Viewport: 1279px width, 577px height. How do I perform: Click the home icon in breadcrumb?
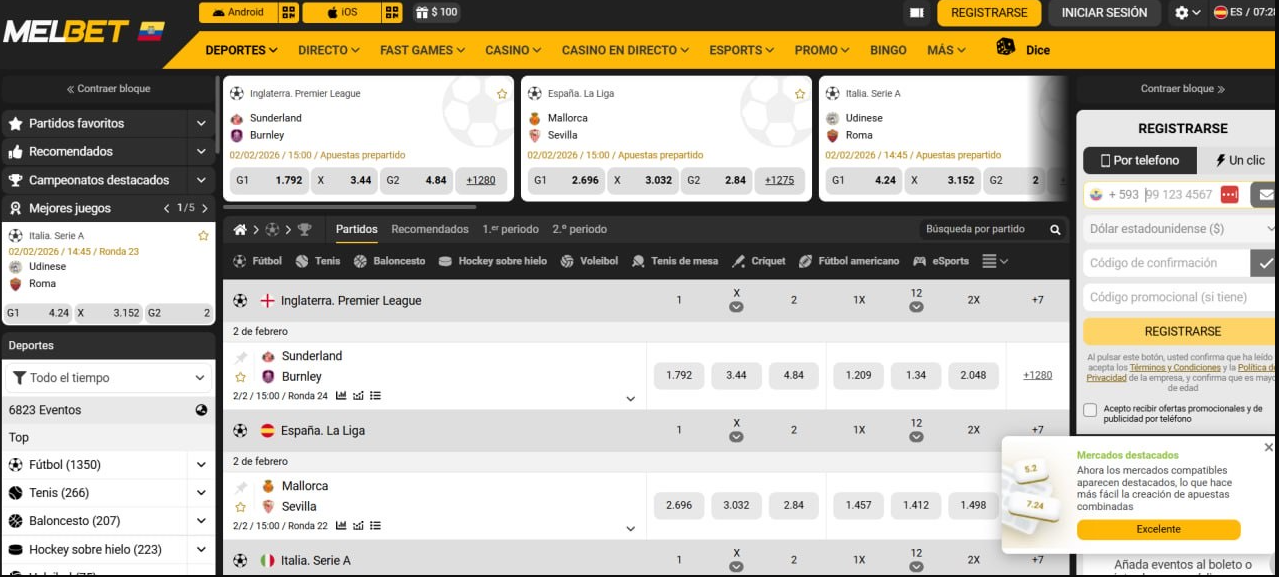click(240, 230)
